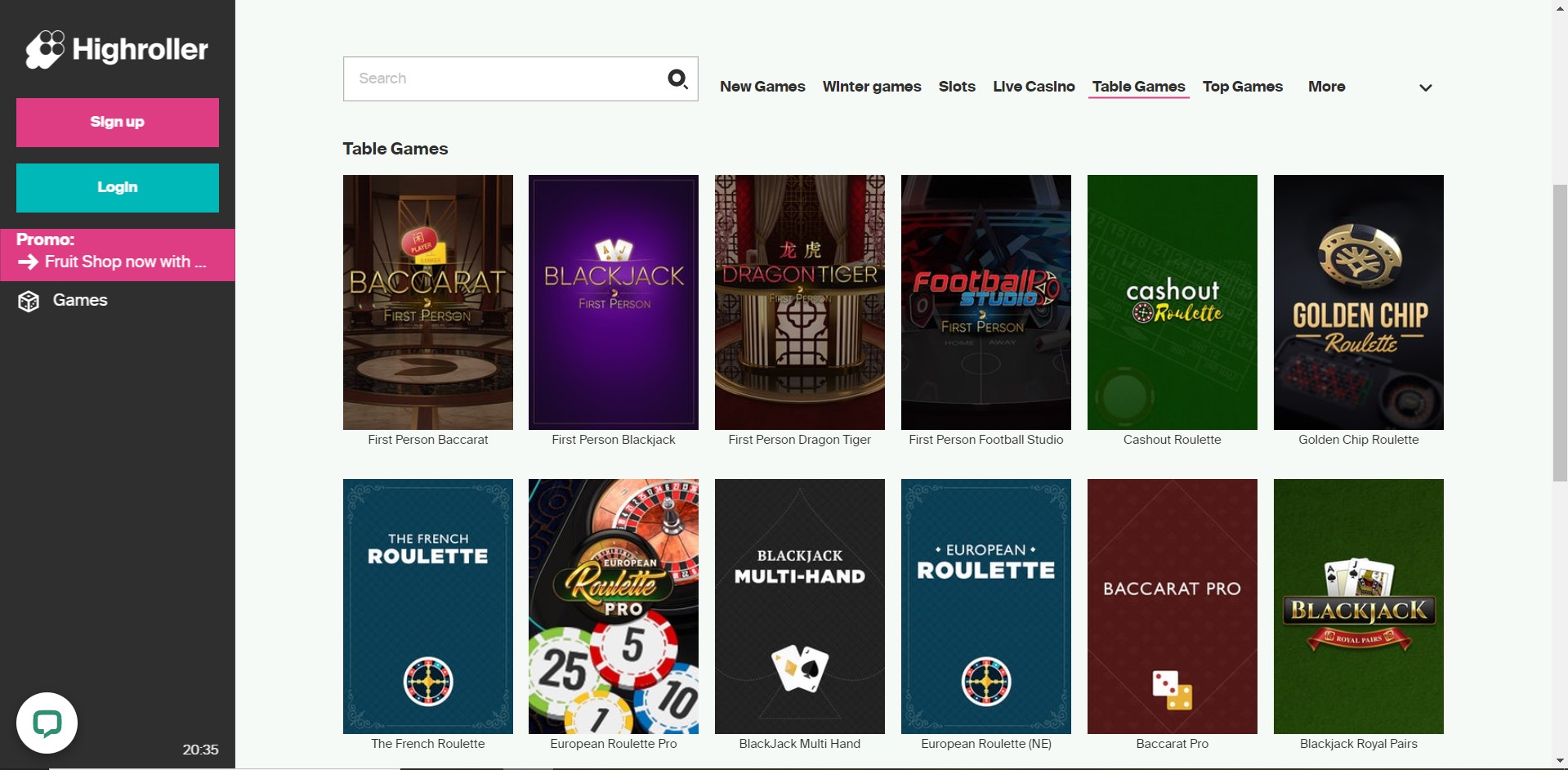Click the Highroller logo
Viewport: 1568px width, 770px height.
[x=117, y=50]
